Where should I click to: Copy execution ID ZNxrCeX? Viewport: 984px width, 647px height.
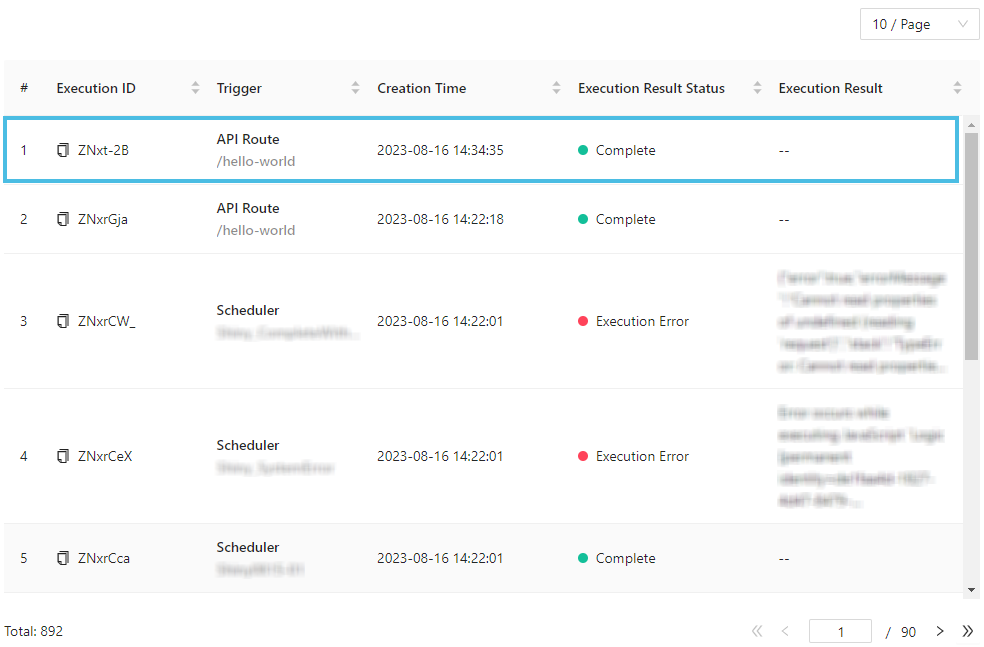click(63, 457)
